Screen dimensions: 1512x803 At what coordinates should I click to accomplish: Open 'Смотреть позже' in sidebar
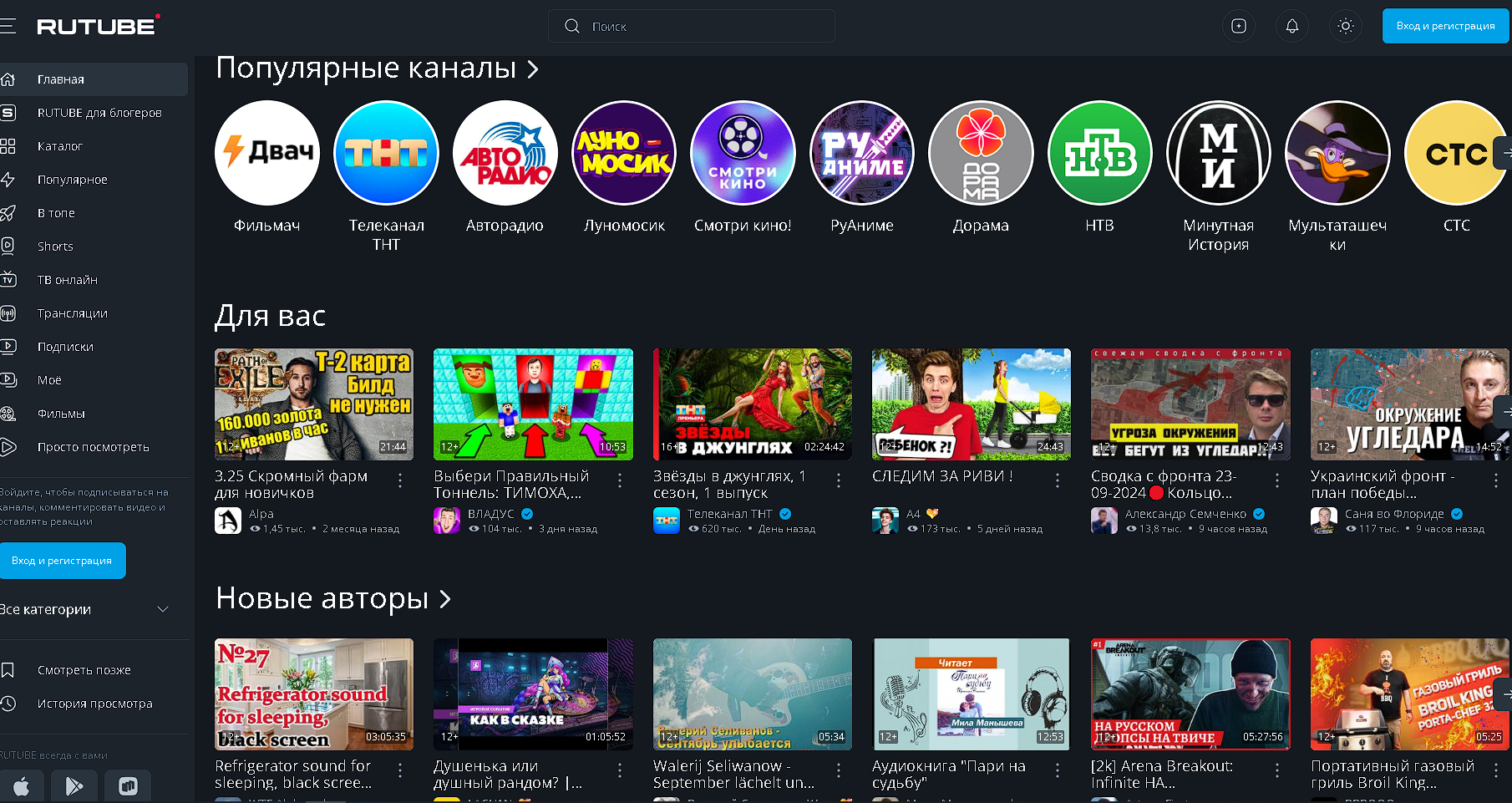click(92, 670)
